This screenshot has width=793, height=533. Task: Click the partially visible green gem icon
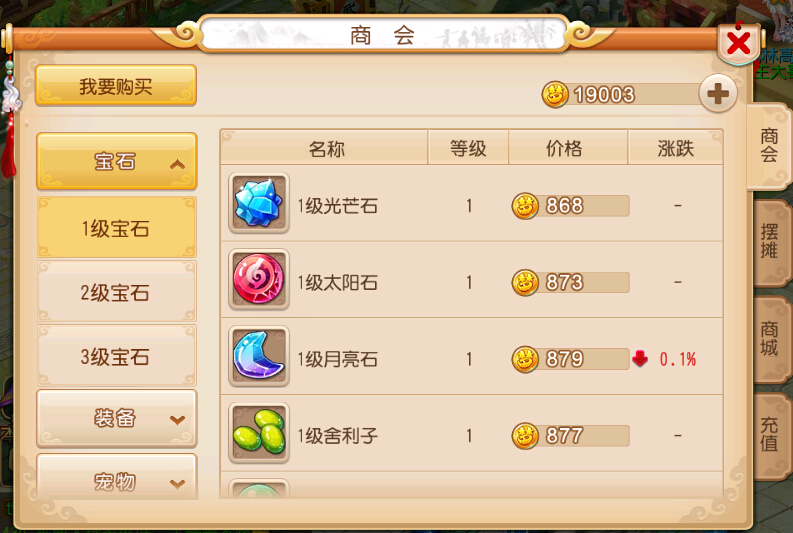click(x=258, y=489)
